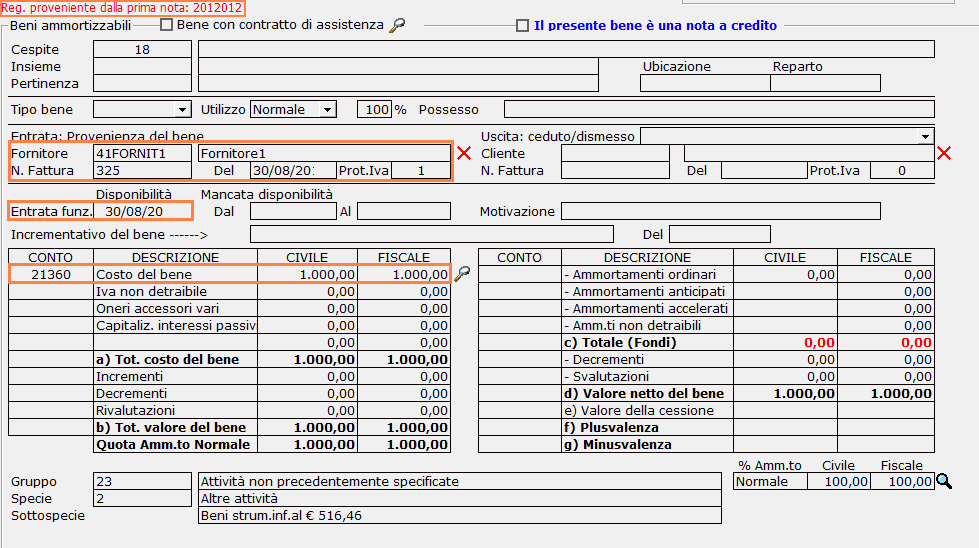This screenshot has height=548, width=979.
Task: Enable Bene con contratto di assistenza checkbox
Action: 166,25
